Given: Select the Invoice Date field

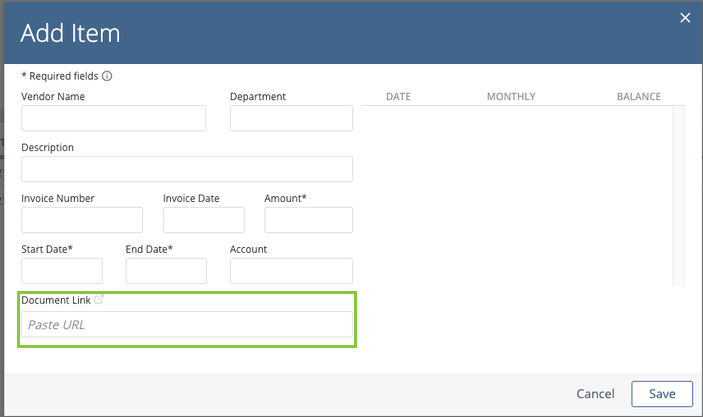Looking at the screenshot, I should (x=204, y=220).
